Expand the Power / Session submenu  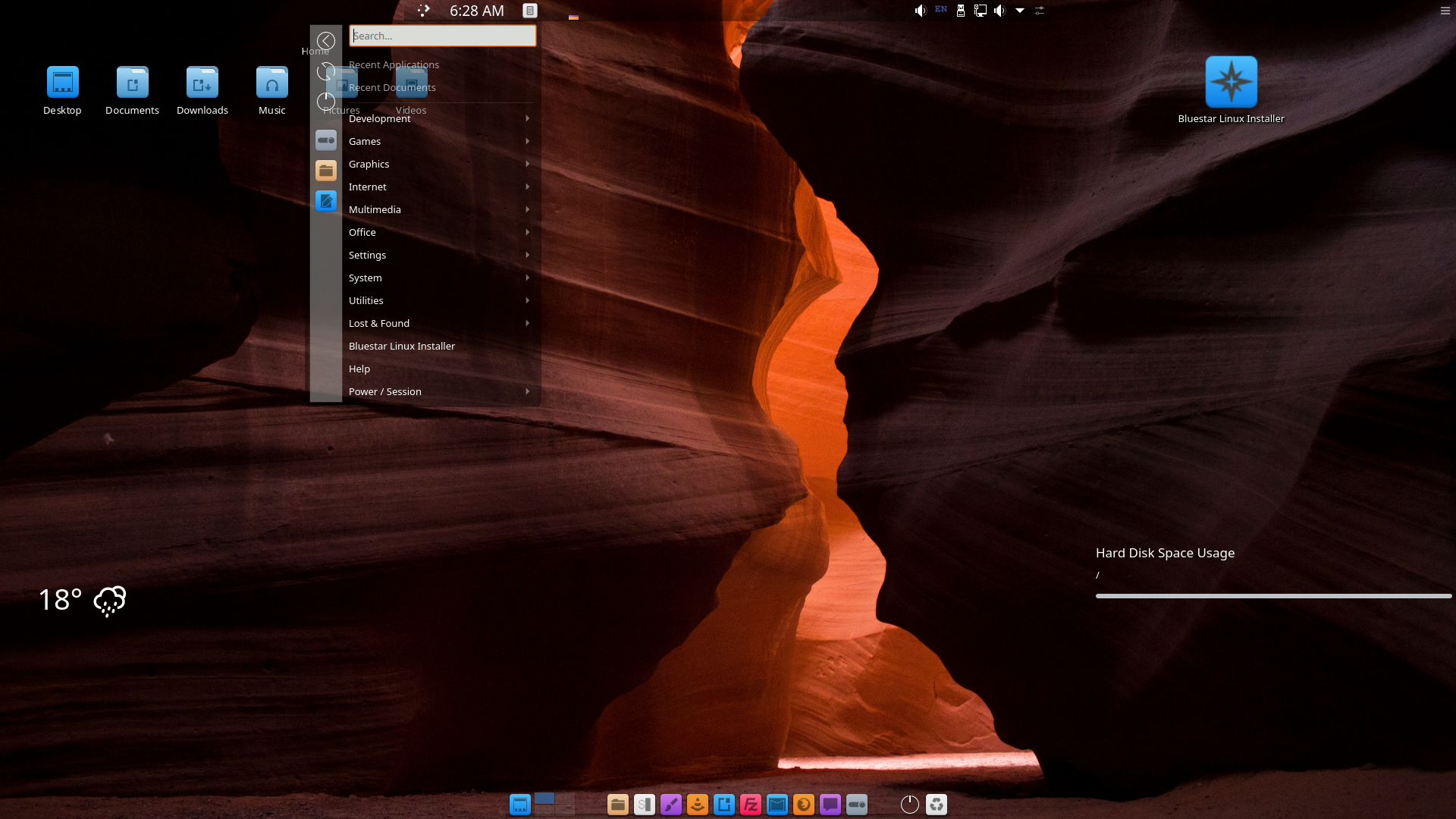pos(440,391)
